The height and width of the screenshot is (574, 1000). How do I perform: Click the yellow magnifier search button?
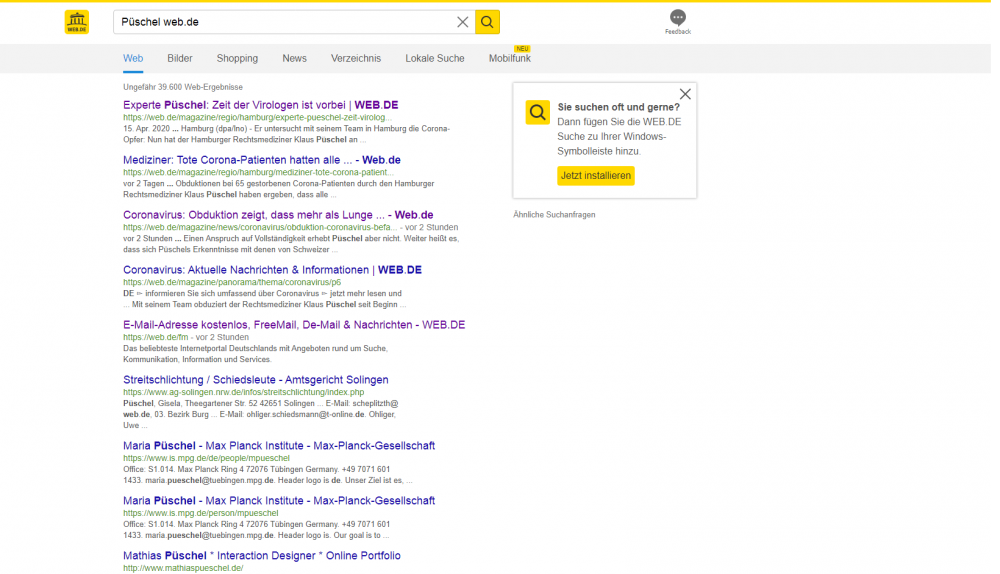(487, 22)
